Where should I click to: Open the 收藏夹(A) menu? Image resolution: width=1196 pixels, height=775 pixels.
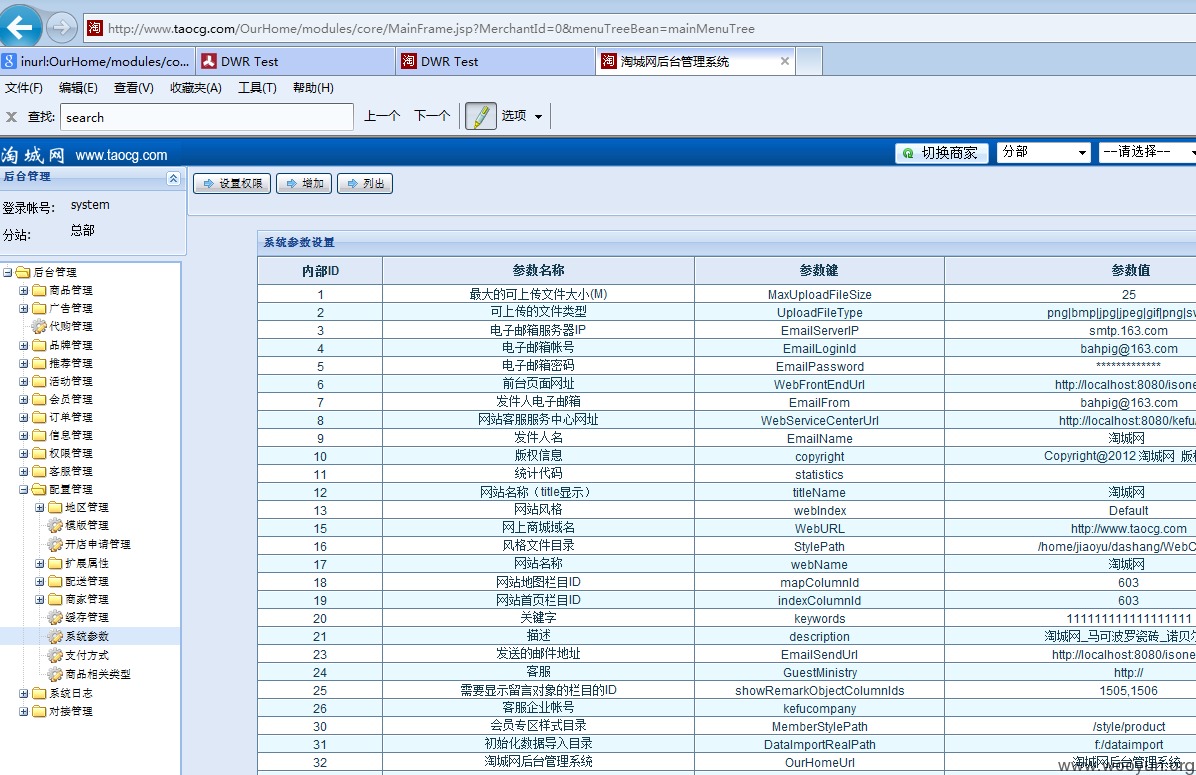coord(196,88)
